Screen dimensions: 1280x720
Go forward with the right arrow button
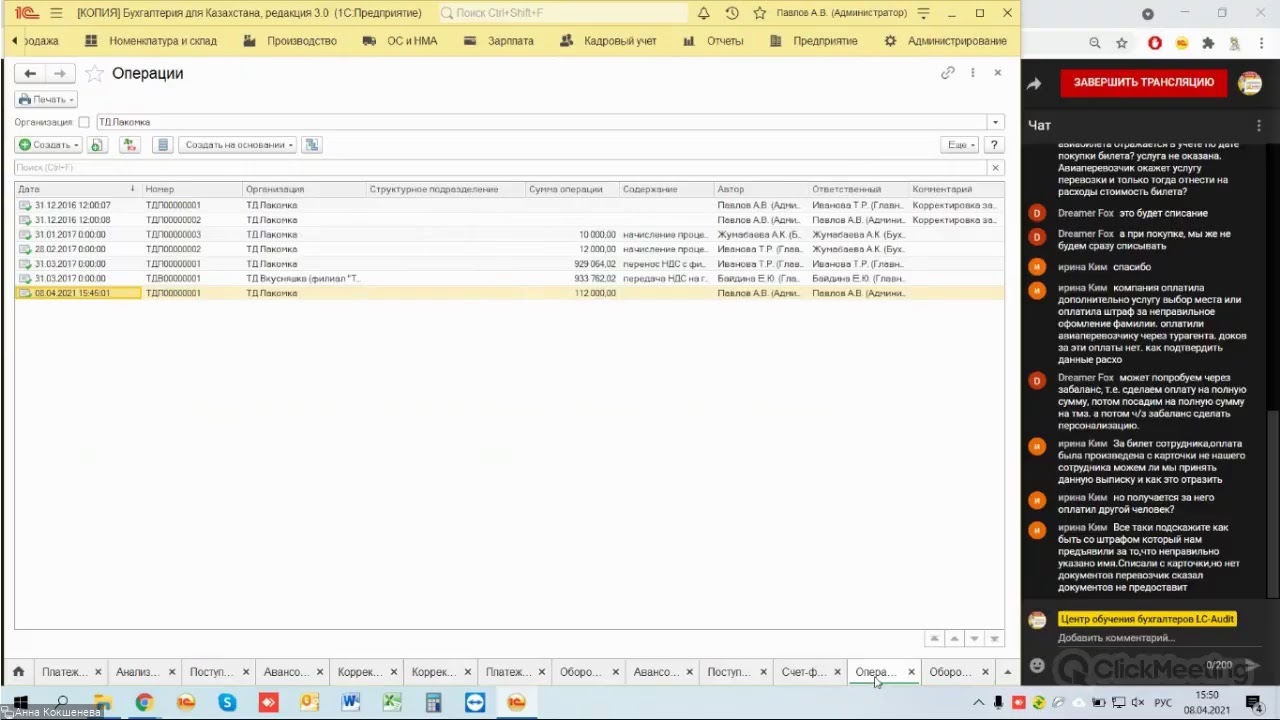pos(60,73)
